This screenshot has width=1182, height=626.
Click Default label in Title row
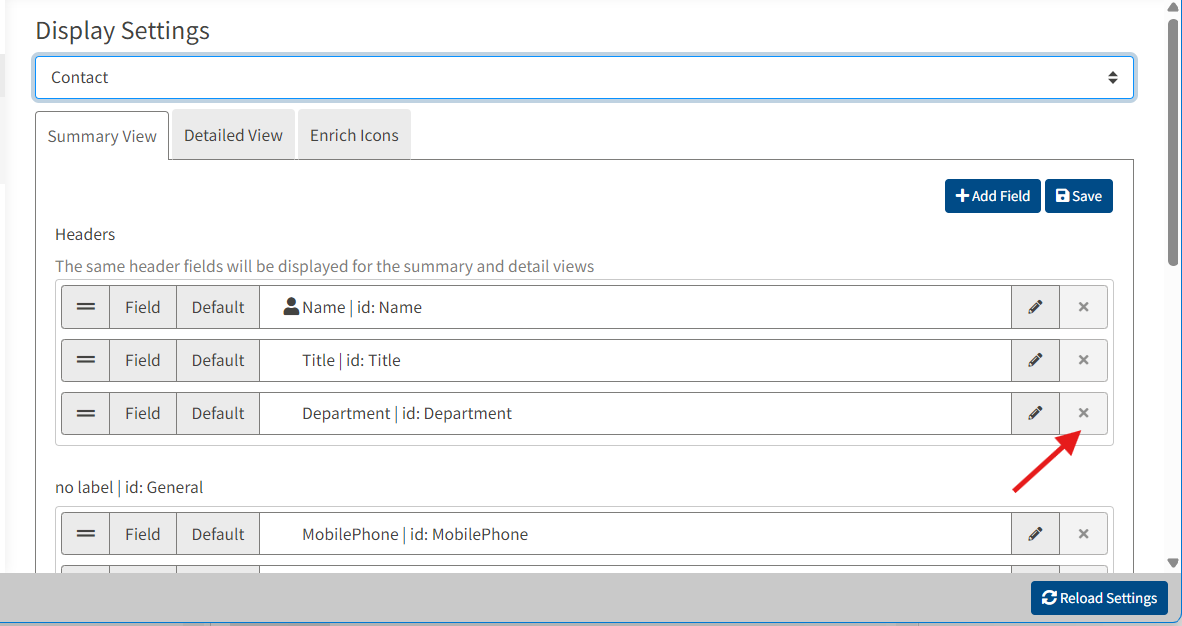pyautogui.click(x=218, y=361)
